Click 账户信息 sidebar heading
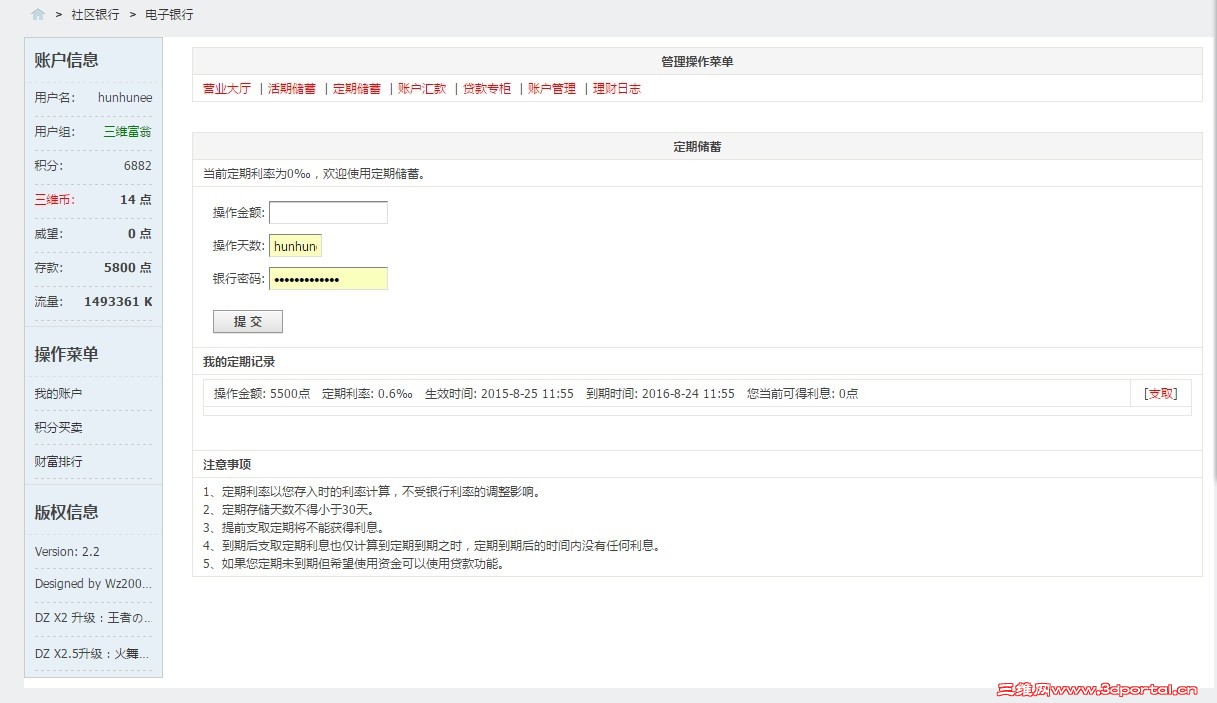 (x=67, y=60)
